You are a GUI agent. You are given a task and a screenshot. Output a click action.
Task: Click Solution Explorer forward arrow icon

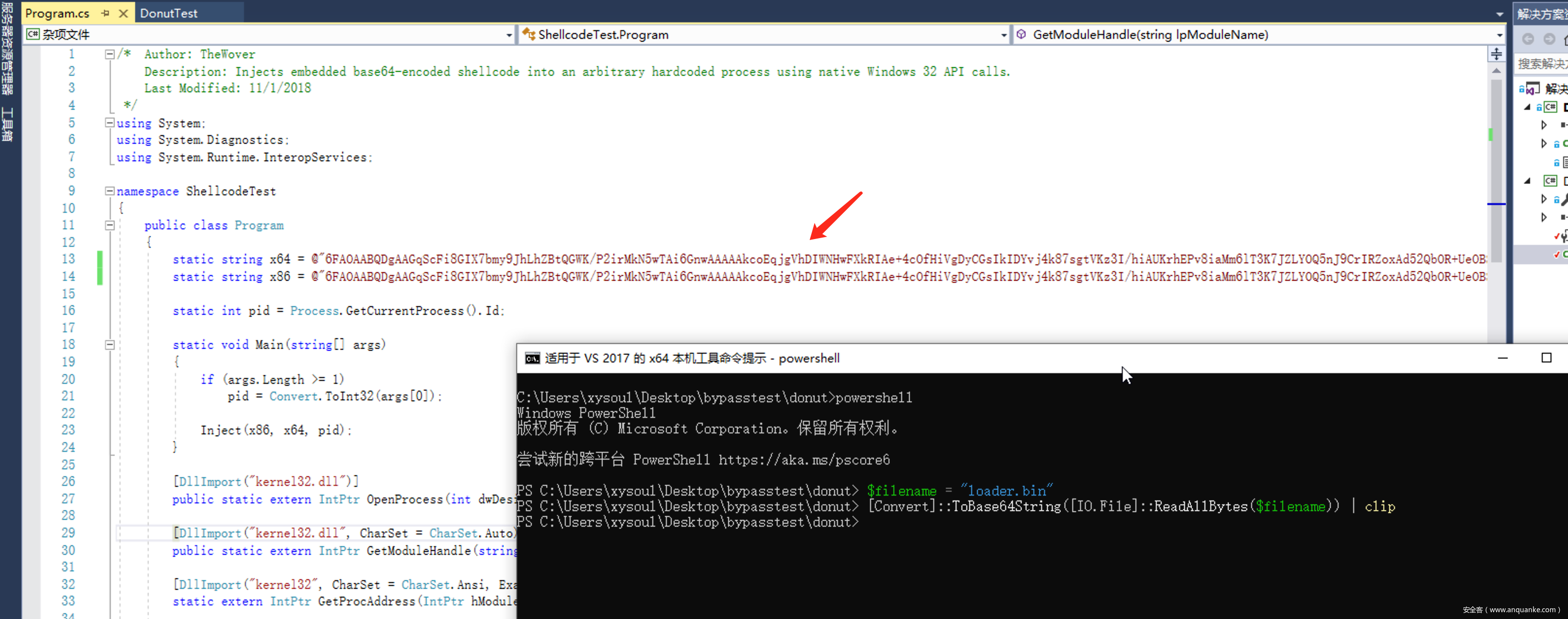(x=1549, y=39)
